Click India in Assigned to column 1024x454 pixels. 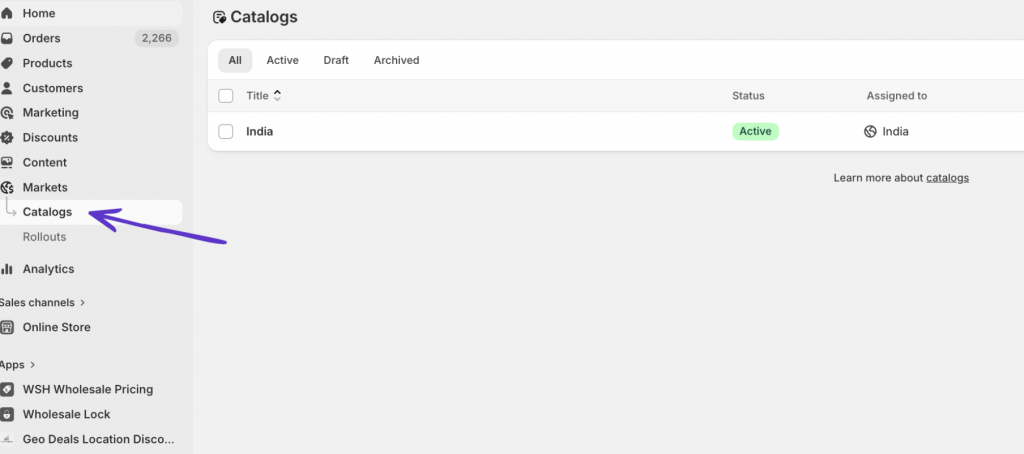click(x=895, y=131)
